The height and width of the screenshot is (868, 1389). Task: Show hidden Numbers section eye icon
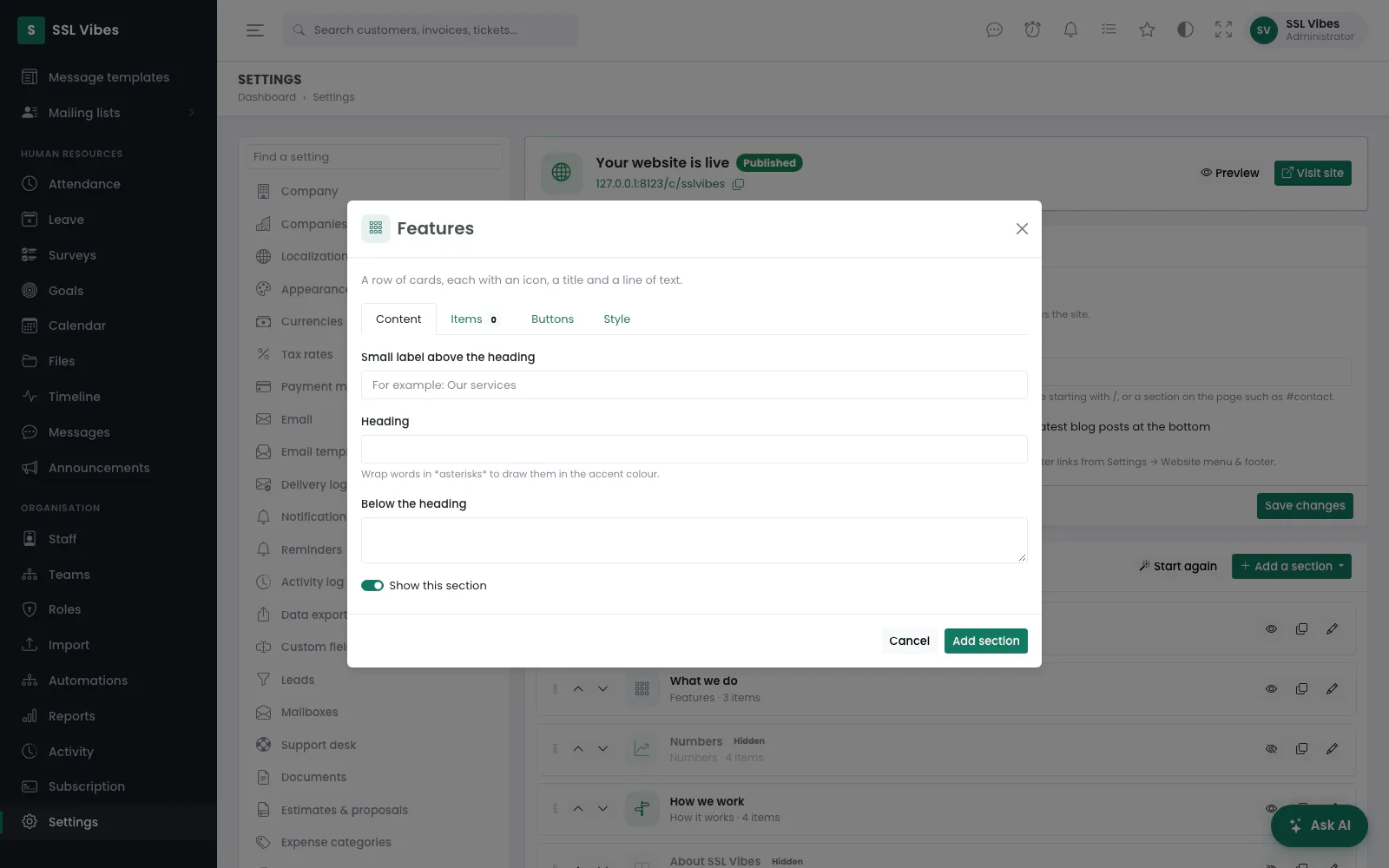click(x=1271, y=749)
